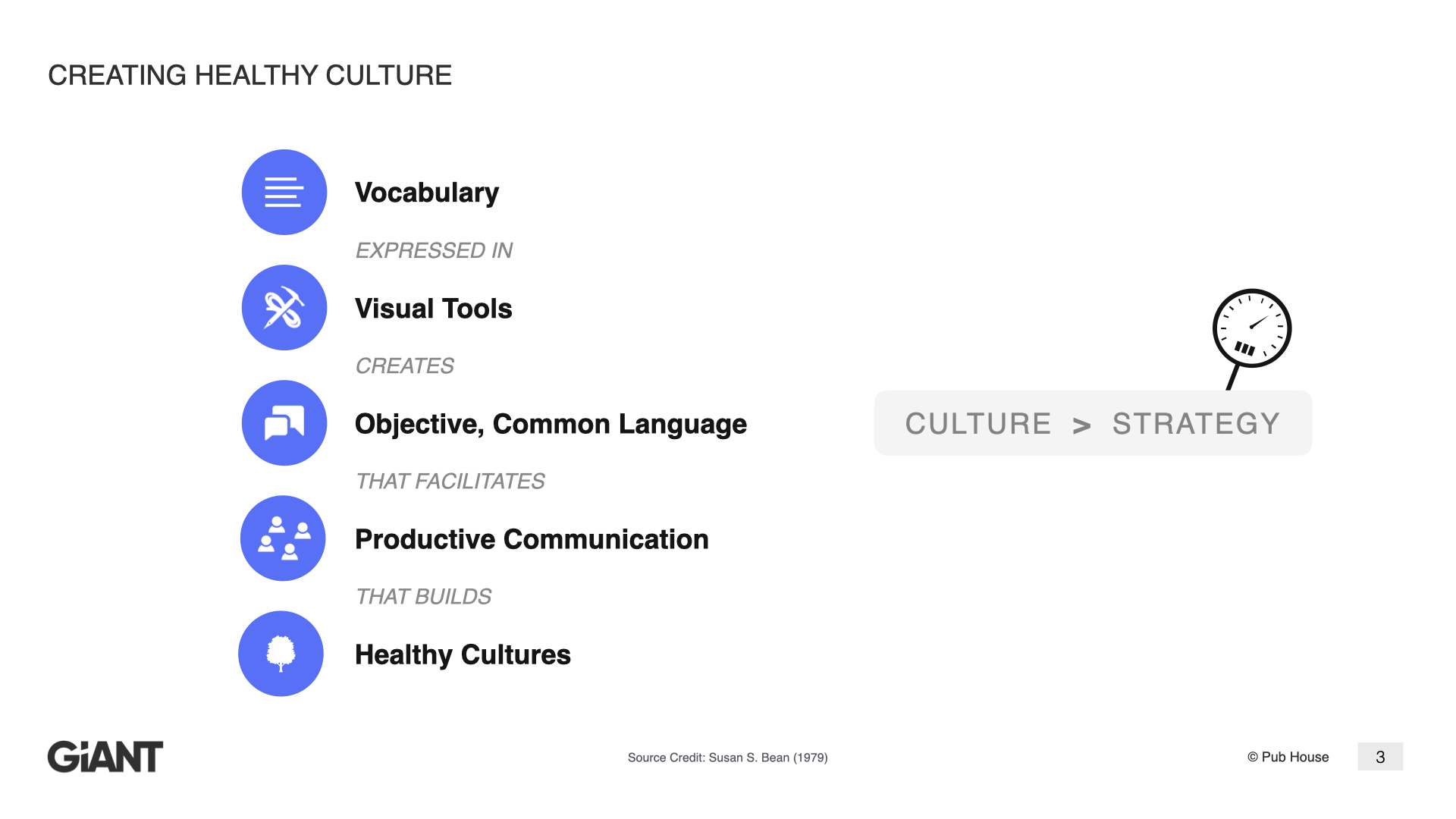Click the Source Credit Susan S. Bean text

[727, 758]
